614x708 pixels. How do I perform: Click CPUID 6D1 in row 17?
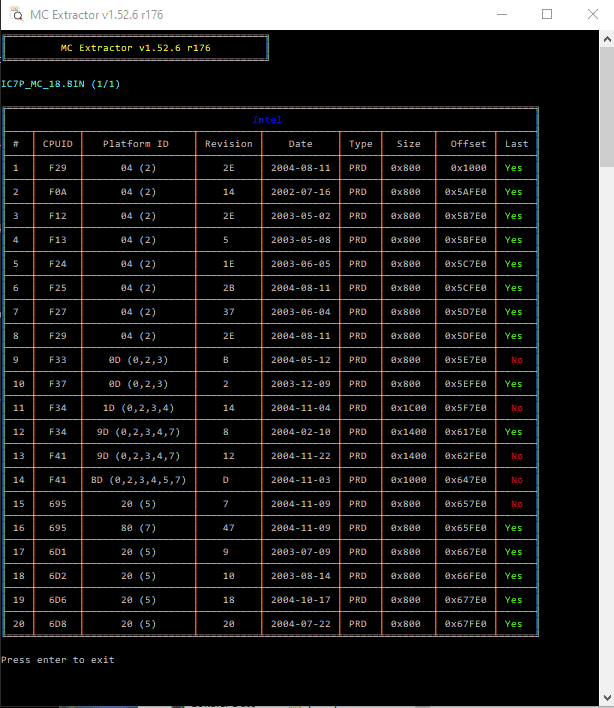coord(57,552)
